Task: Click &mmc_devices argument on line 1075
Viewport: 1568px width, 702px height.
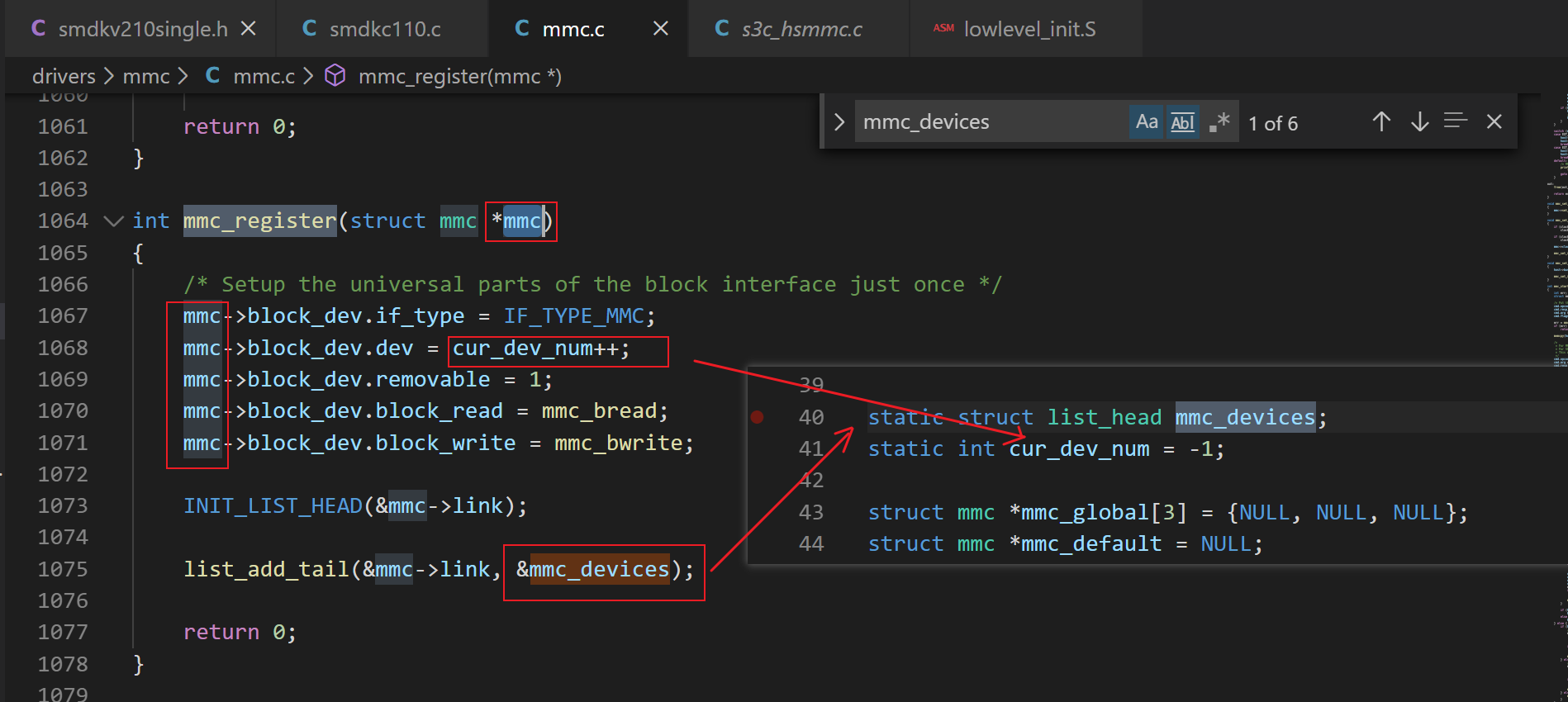Action: pos(592,570)
